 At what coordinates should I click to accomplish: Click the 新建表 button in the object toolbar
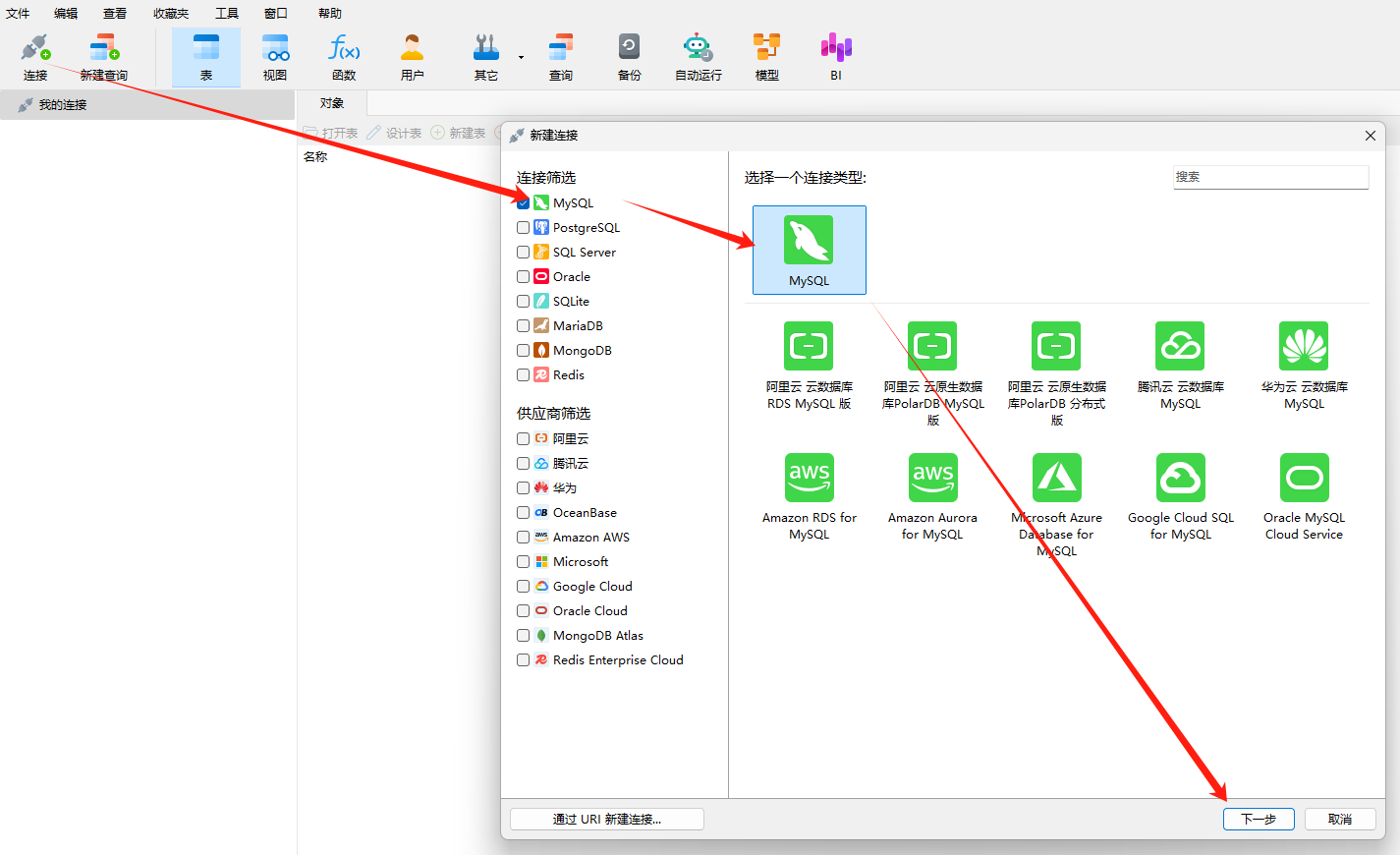coord(459,133)
